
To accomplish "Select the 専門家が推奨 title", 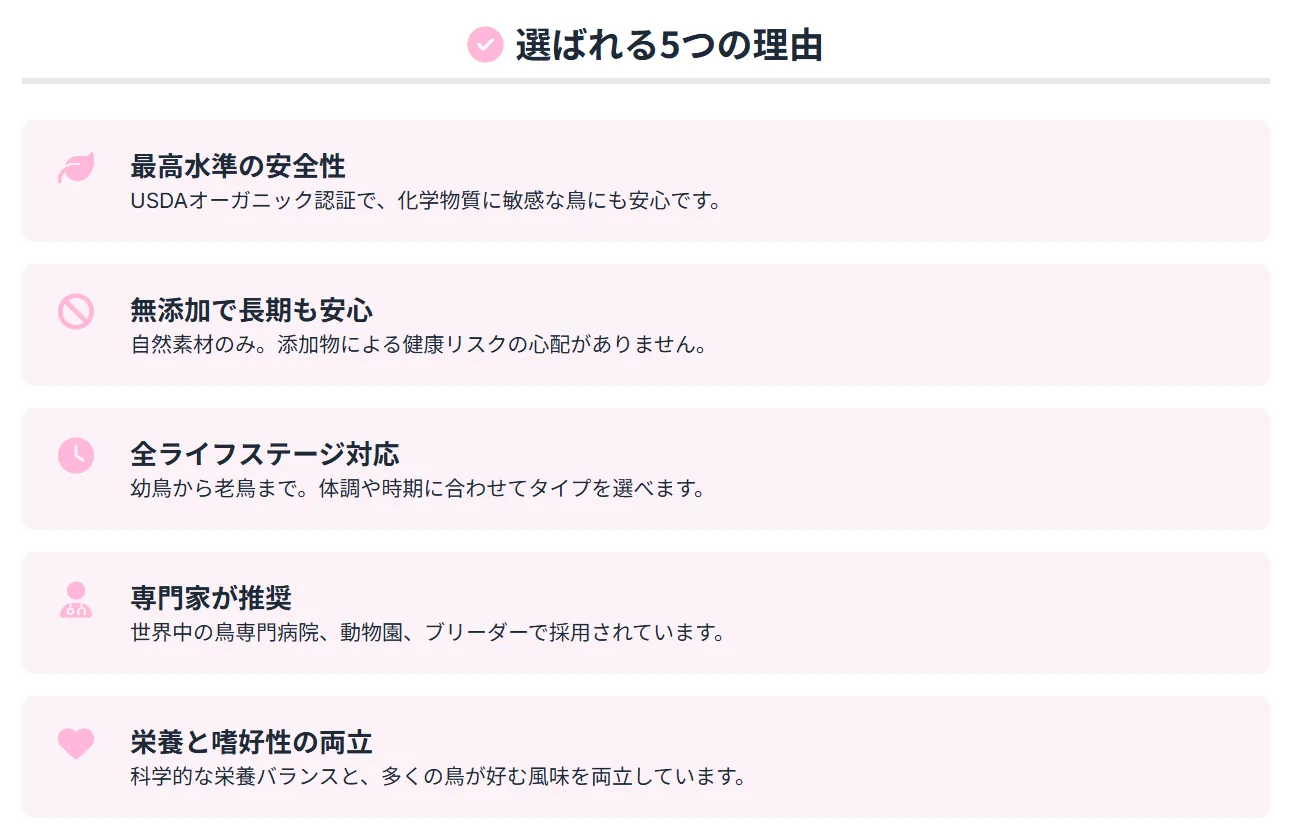I will (211, 598).
